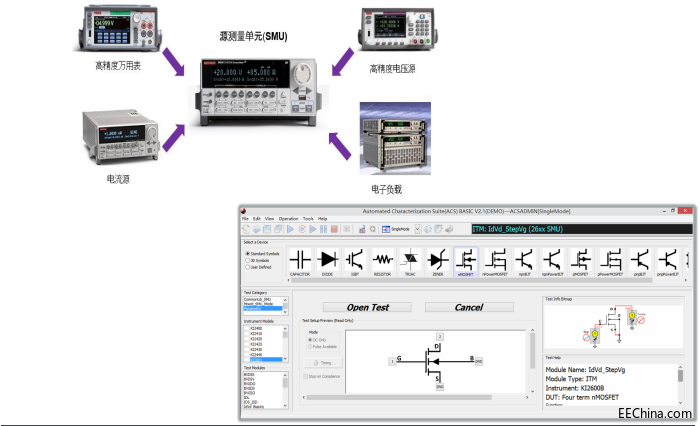700x426 pixels.
Task: Select the DIODE device symbol
Action: [328, 260]
